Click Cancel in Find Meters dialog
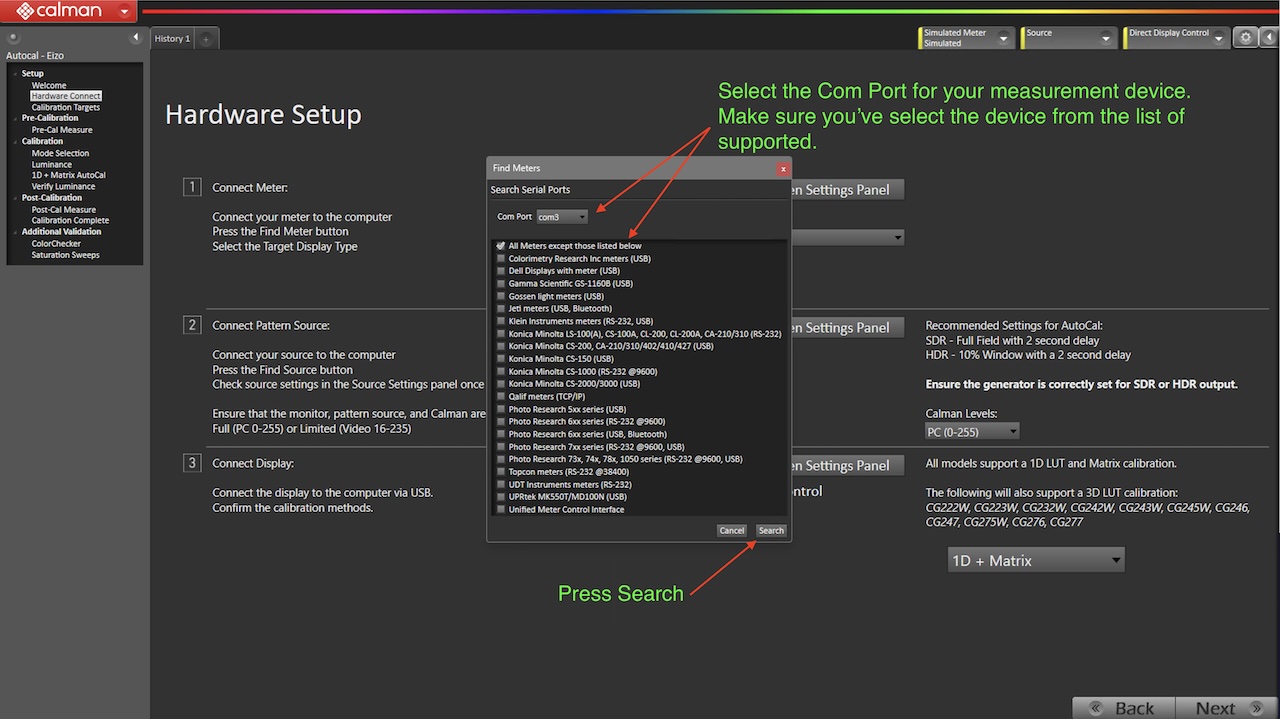Screen dimensions: 1280x719 (732, 531)
